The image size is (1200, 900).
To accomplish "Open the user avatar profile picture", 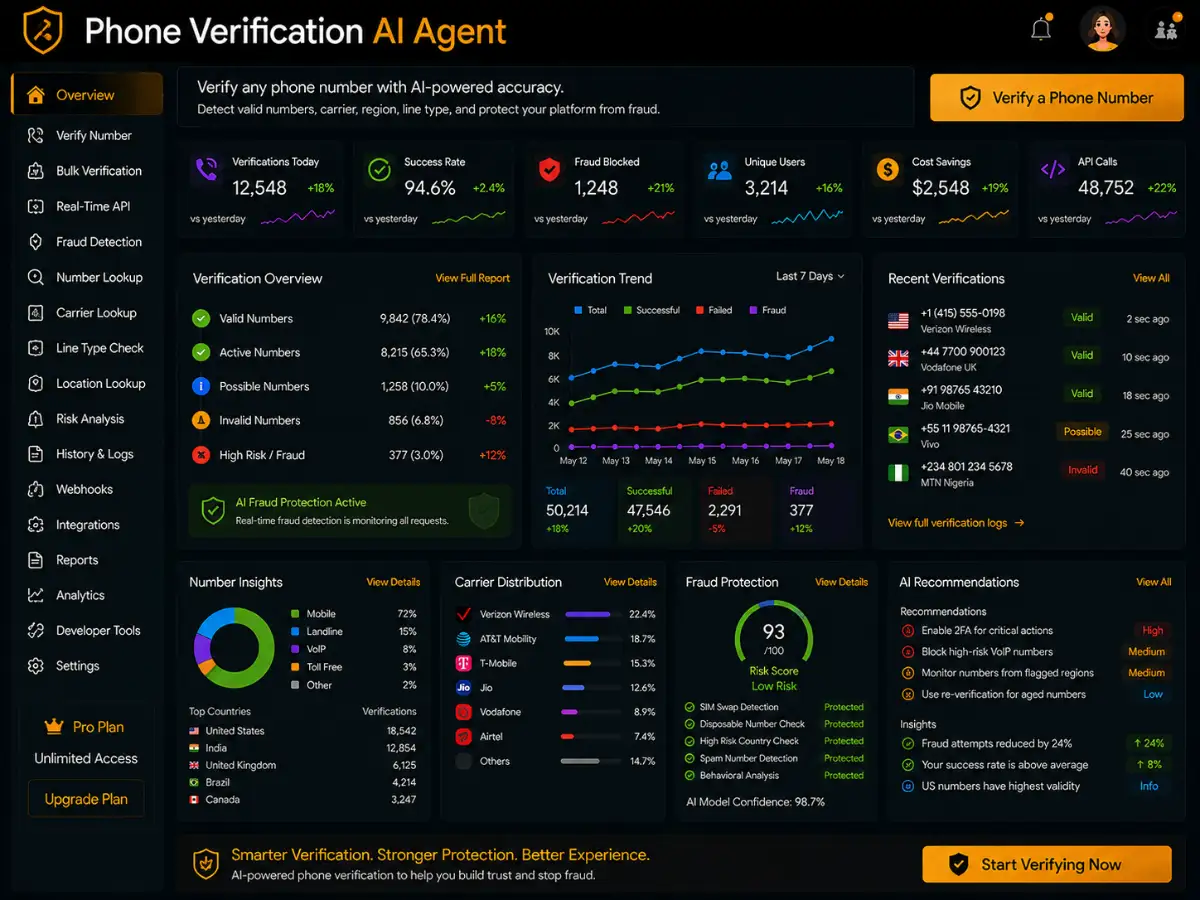I will point(1103,30).
